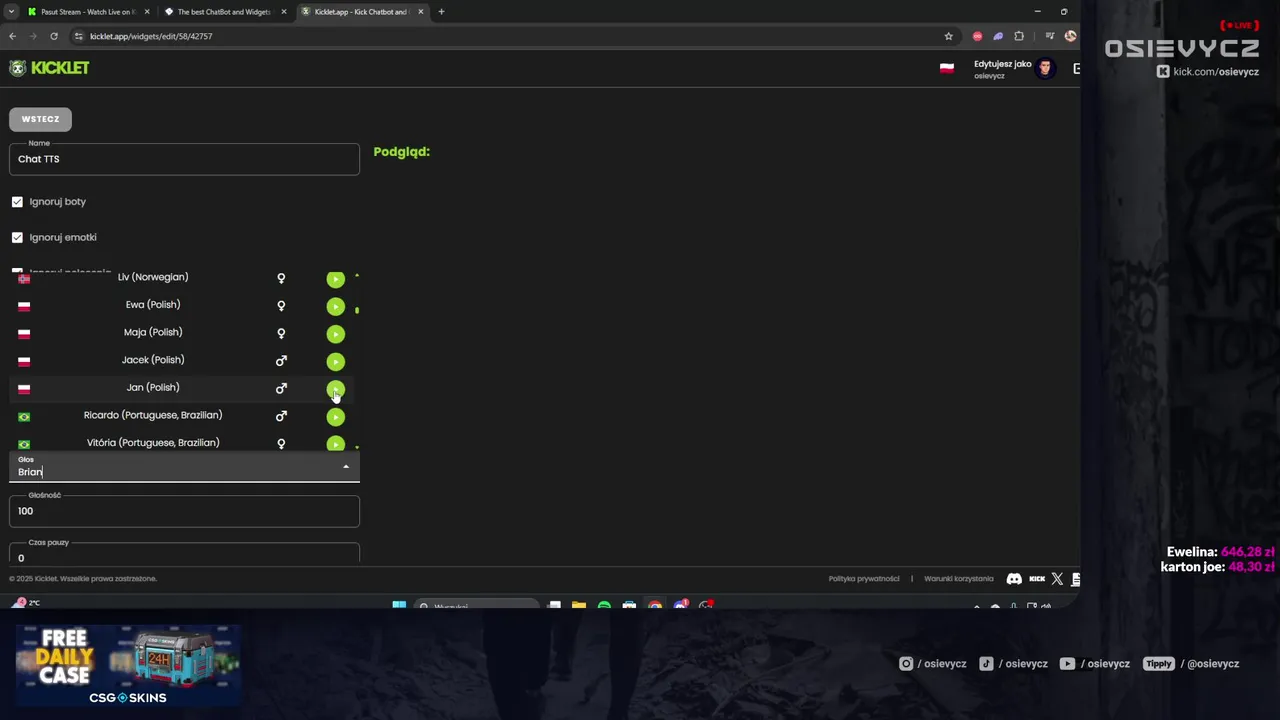Open a new browser tab
The height and width of the screenshot is (720, 1280).
pos(441,12)
